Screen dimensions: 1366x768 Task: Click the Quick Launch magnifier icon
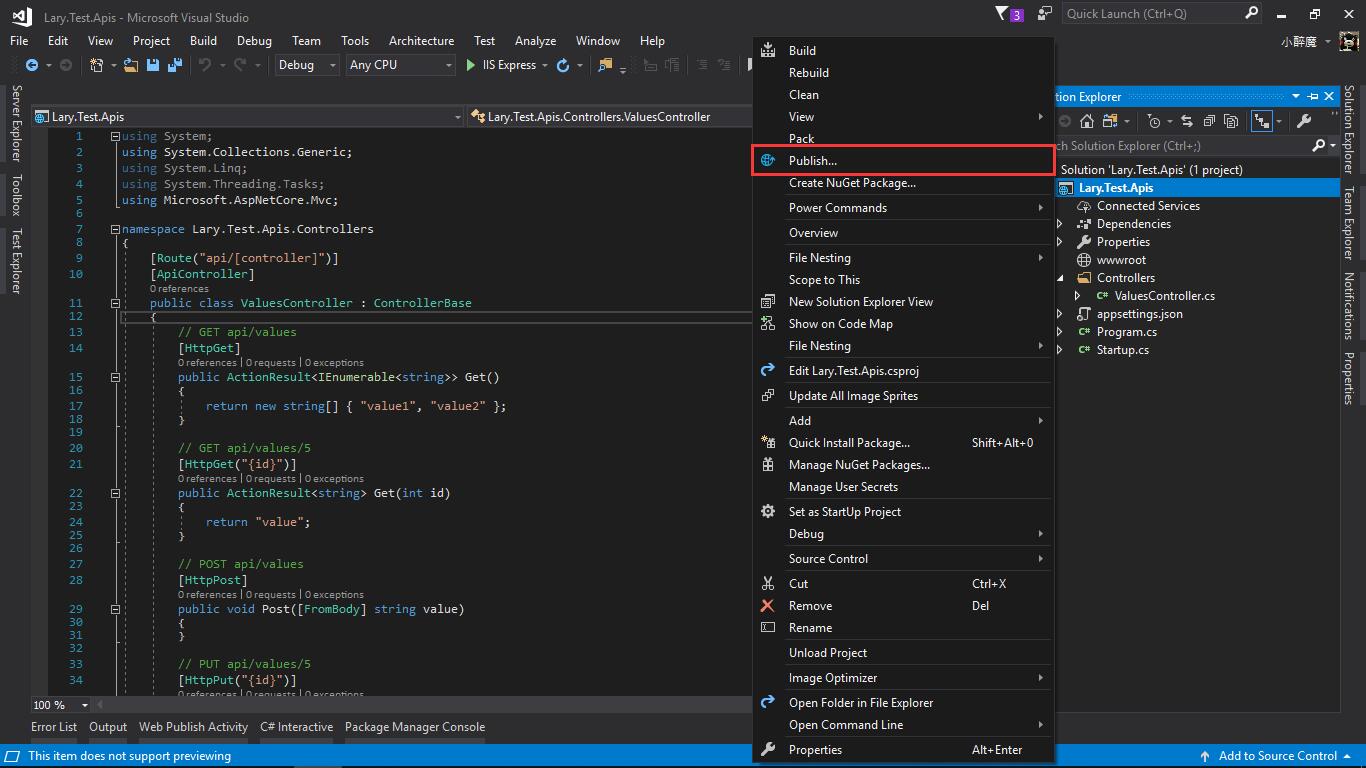tap(1251, 13)
